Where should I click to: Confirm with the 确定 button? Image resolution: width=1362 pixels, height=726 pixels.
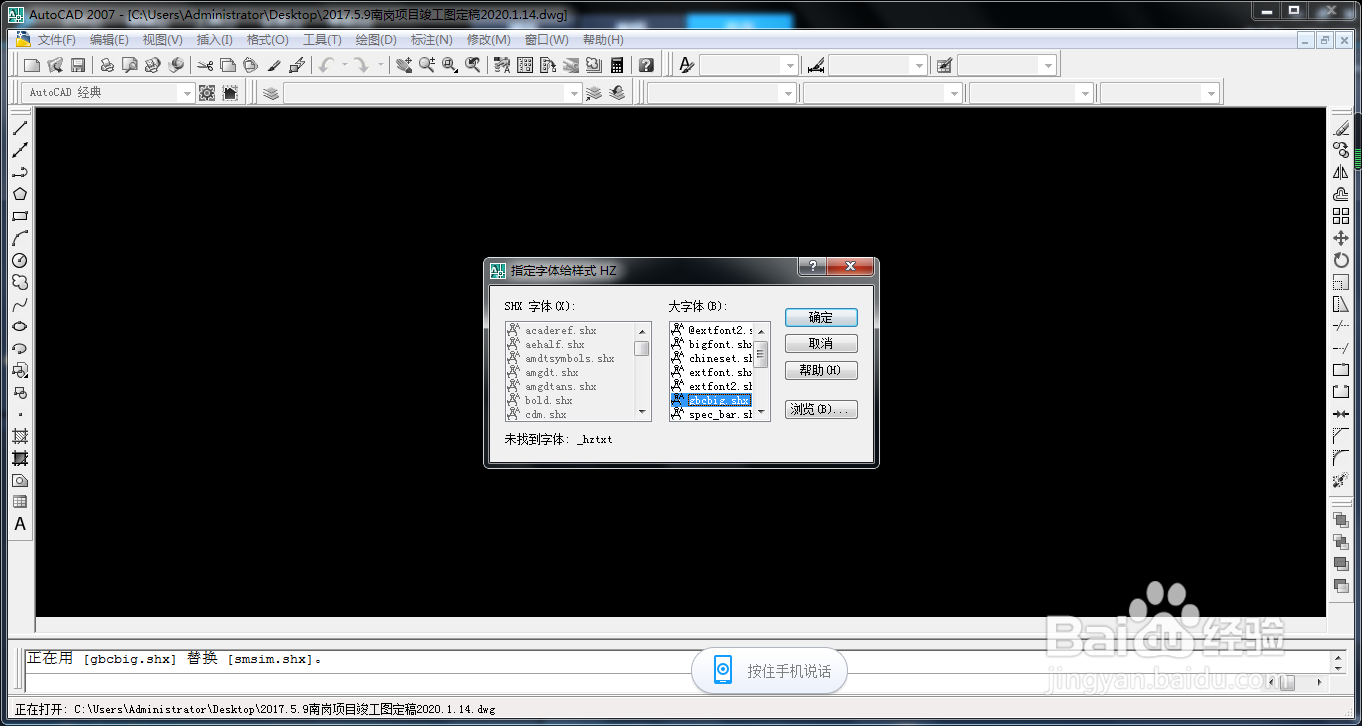point(821,317)
